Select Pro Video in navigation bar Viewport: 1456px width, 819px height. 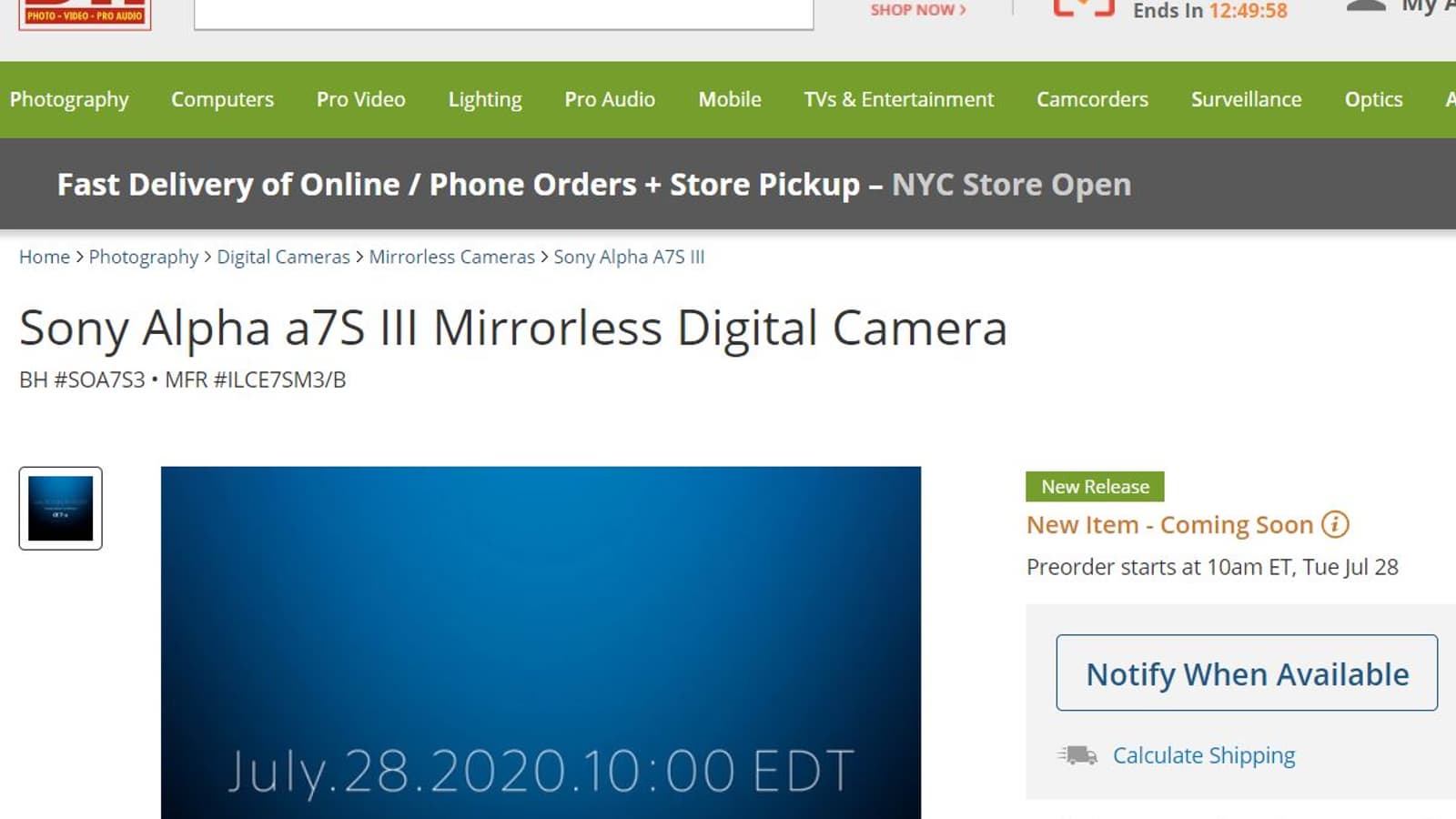[x=360, y=99]
